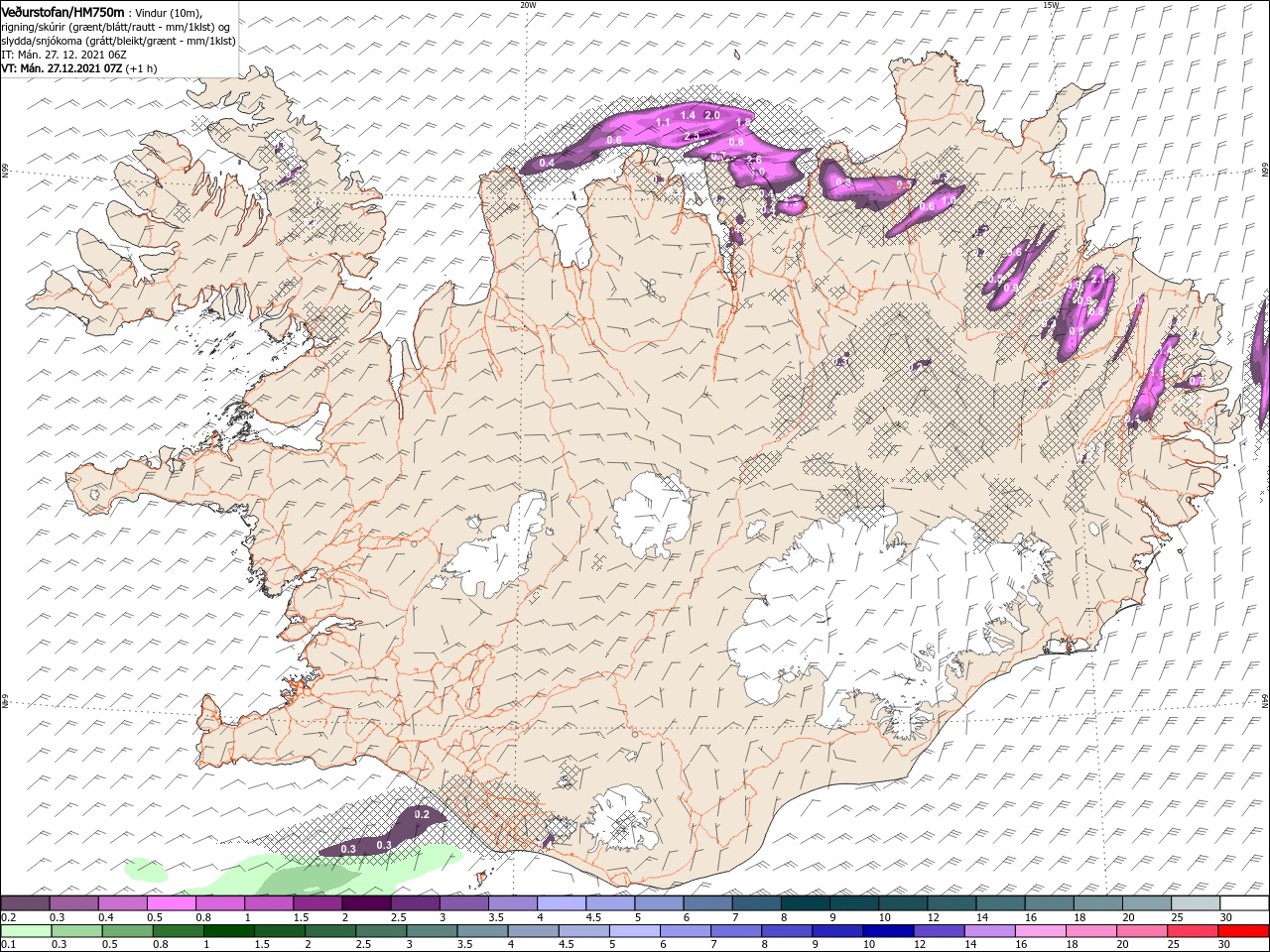Click the bright pink 0.5–0.8 snow scale swatch

[x=171, y=903]
